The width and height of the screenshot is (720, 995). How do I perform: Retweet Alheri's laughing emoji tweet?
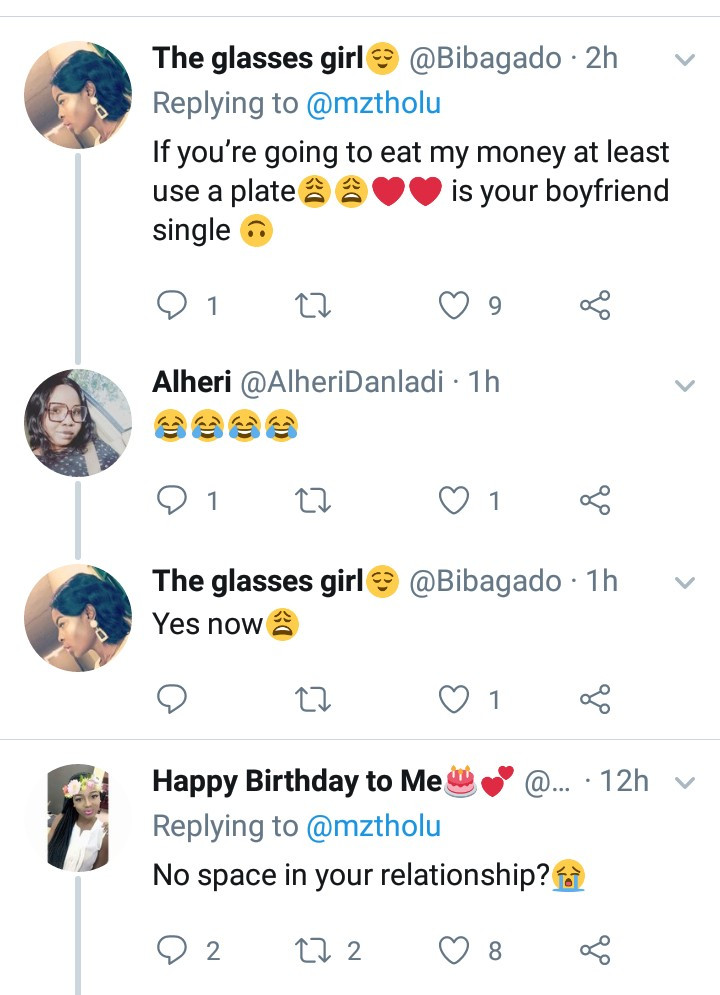click(314, 500)
